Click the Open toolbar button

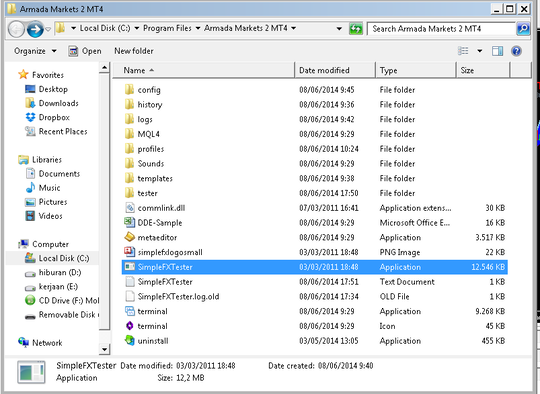point(85,51)
